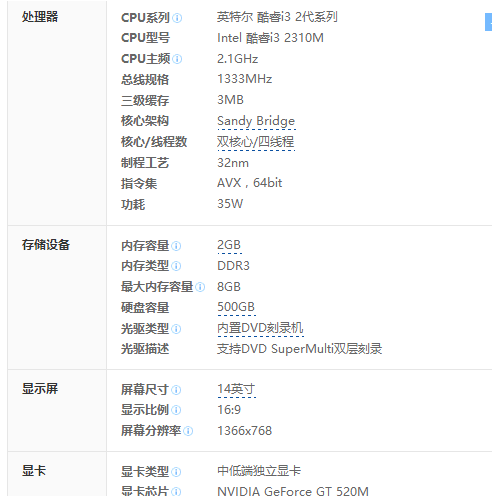The width and height of the screenshot is (492, 496).
Task: Click the 三级缓存 label
Action: pyautogui.click(x=145, y=100)
